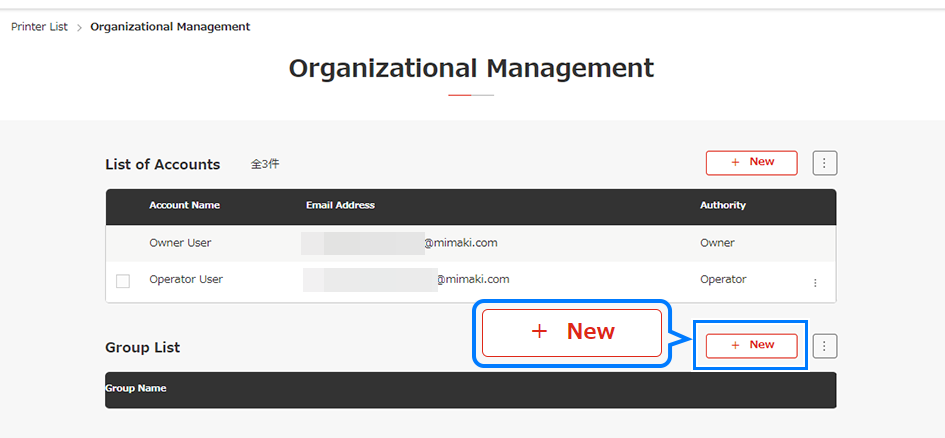This screenshot has height=438, width=945.
Task: Tick the checkbox for Operator User
Action: (123, 281)
